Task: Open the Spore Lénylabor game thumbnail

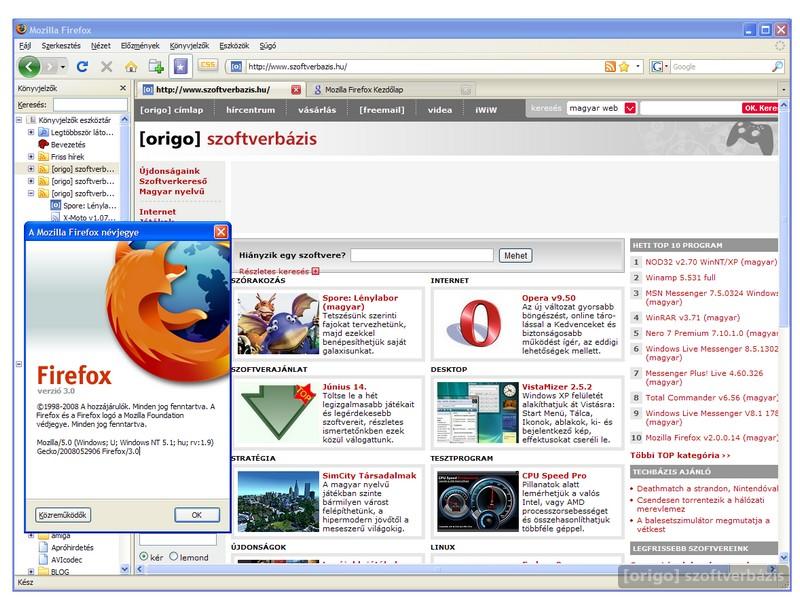Action: click(278, 323)
